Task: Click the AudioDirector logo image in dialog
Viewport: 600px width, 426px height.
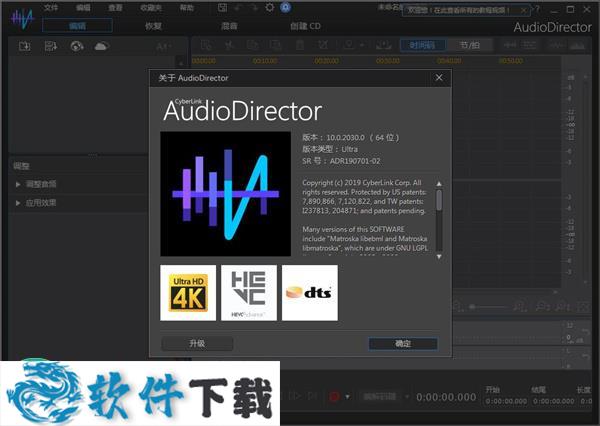Action: (x=225, y=194)
